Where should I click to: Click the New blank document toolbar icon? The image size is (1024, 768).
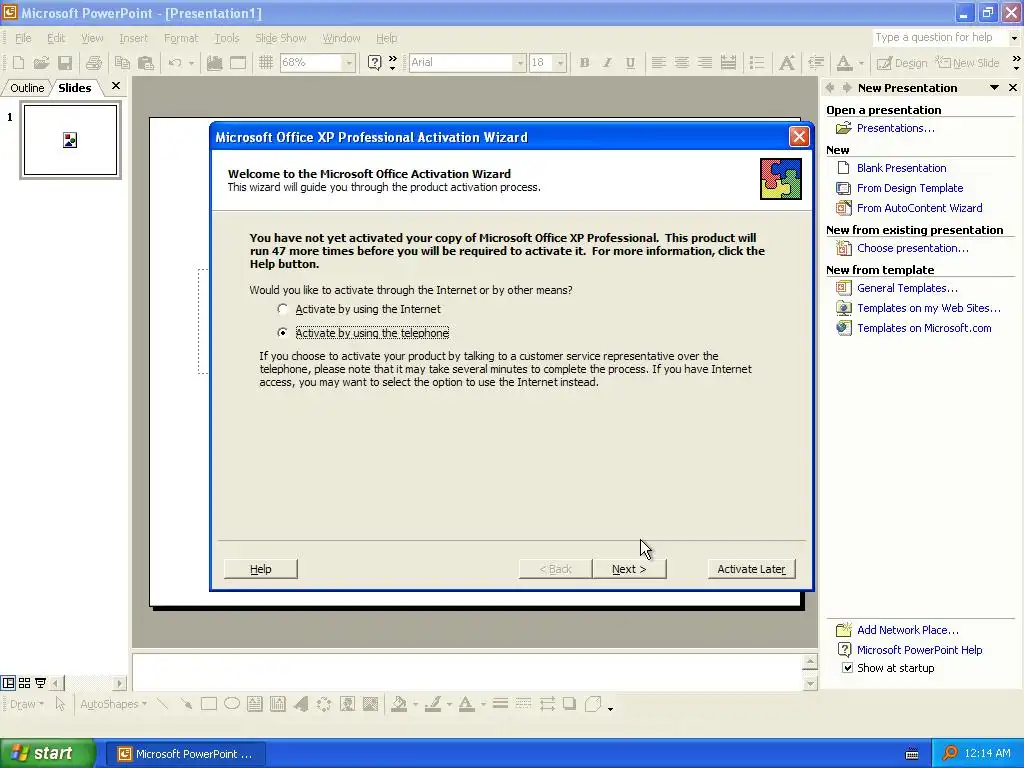(18, 63)
